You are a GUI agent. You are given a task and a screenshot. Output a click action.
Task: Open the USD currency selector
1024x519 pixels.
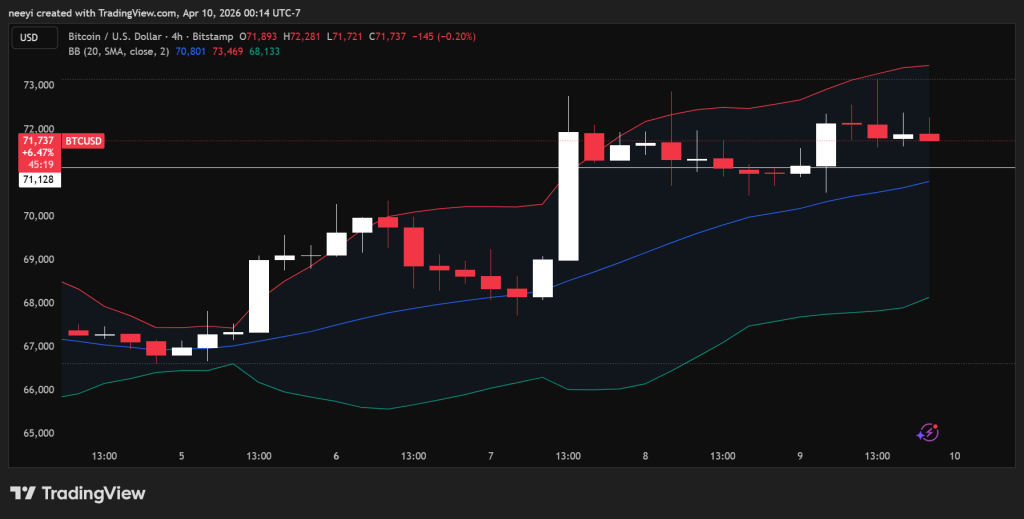[29, 37]
